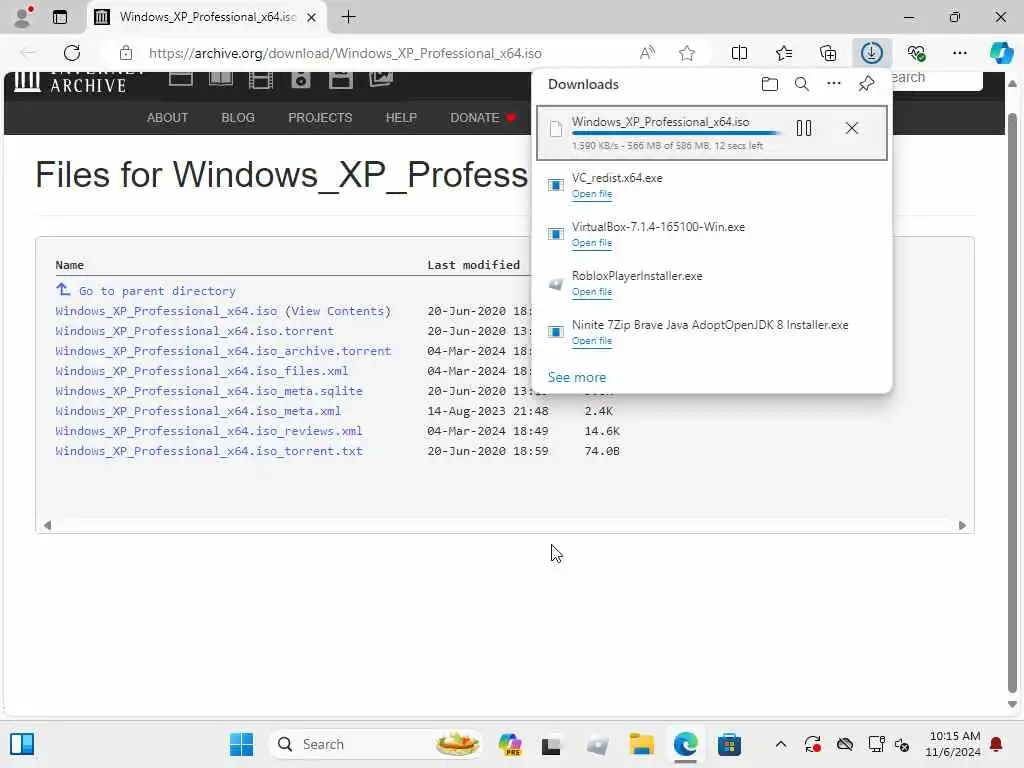Open PROJECTS in Archive navigation
The height and width of the screenshot is (768, 1024).
point(320,118)
